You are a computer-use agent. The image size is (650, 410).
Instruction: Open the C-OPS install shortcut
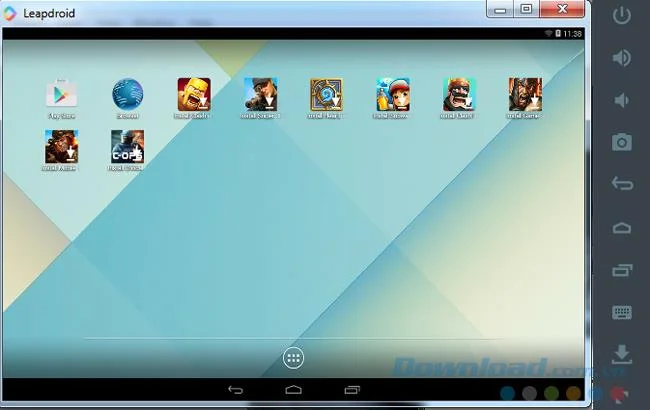pyautogui.click(x=127, y=147)
